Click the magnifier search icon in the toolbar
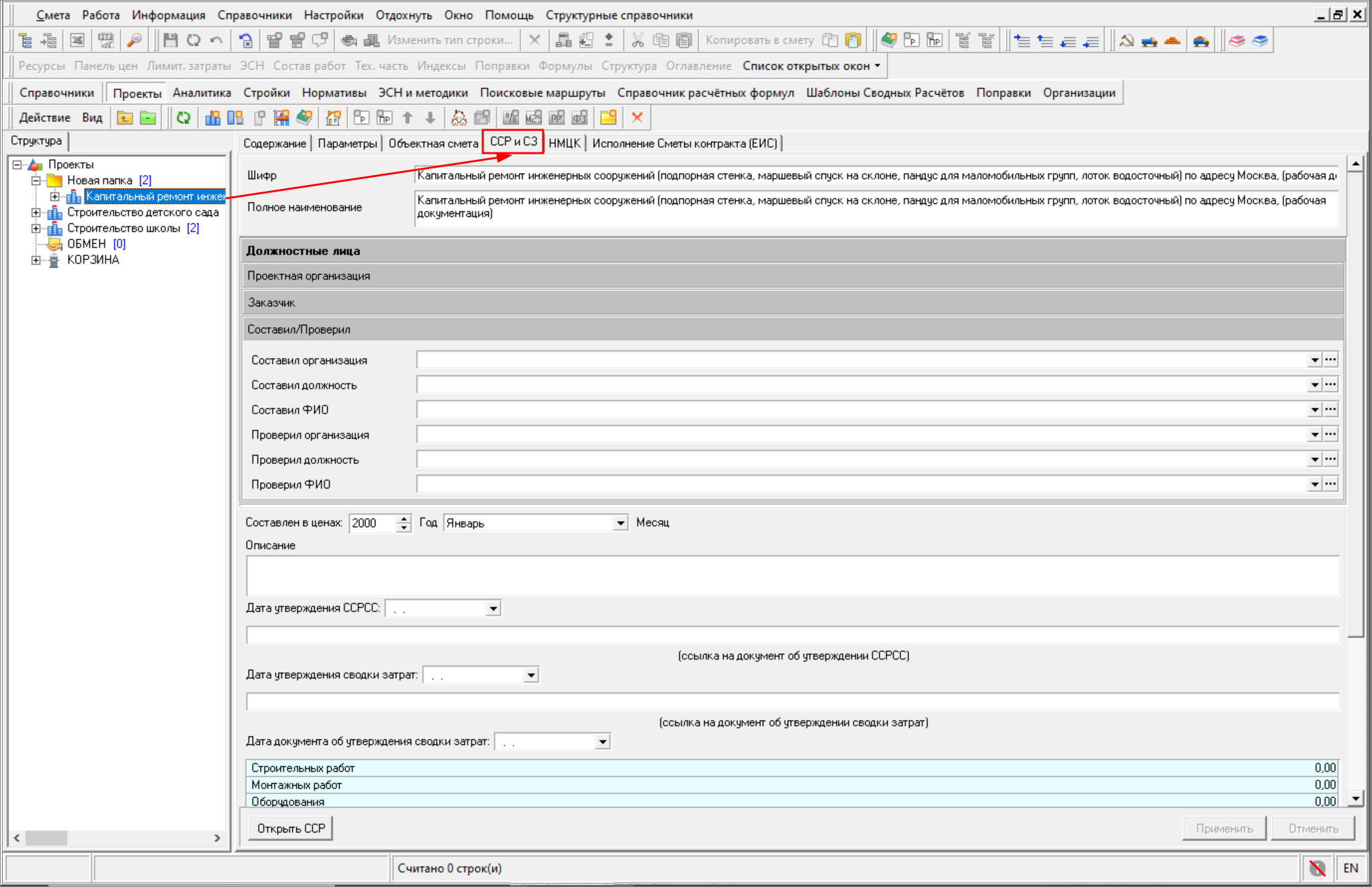The image size is (1372, 887). 134,40
